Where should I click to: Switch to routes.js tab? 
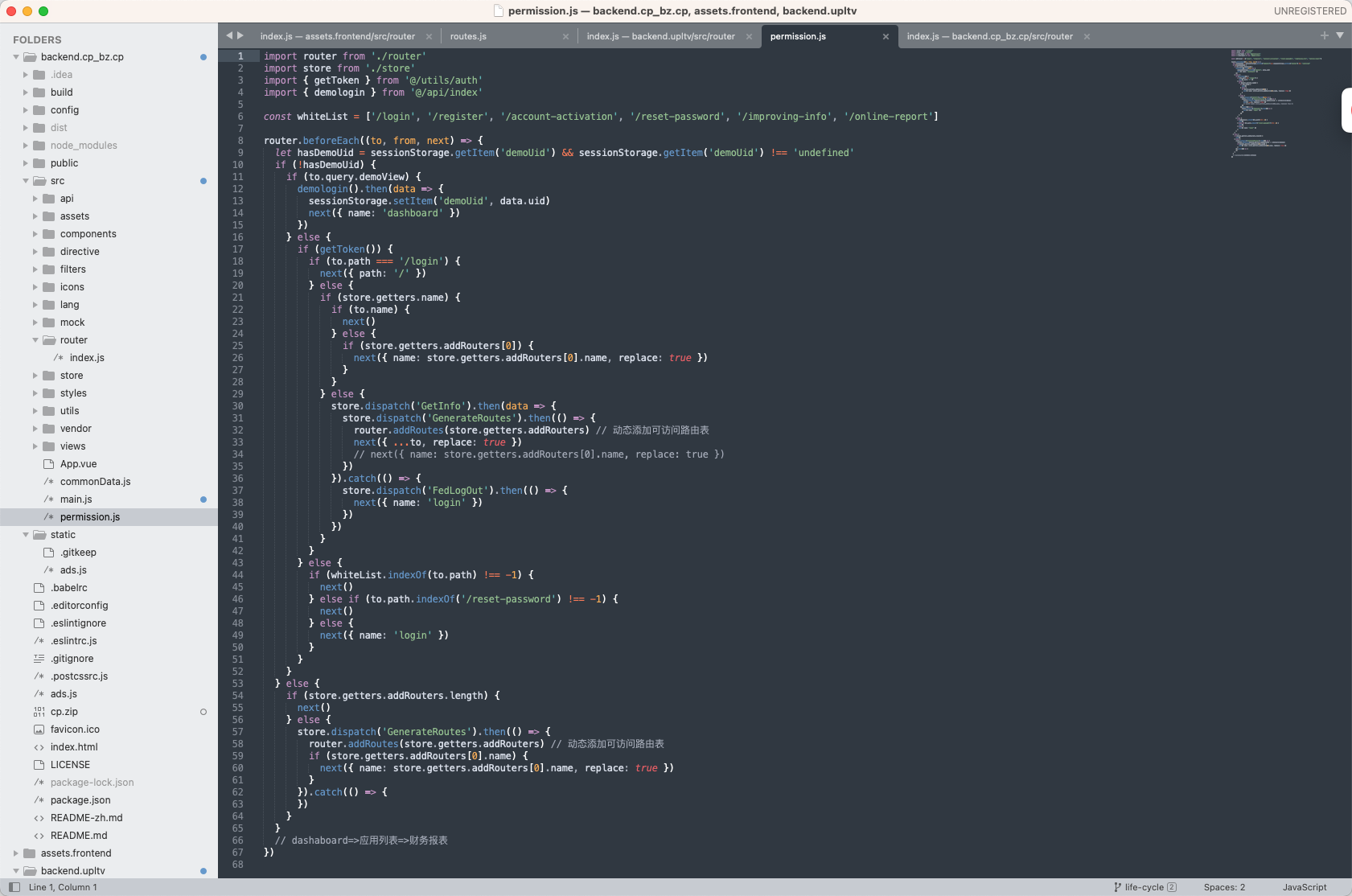pos(468,36)
